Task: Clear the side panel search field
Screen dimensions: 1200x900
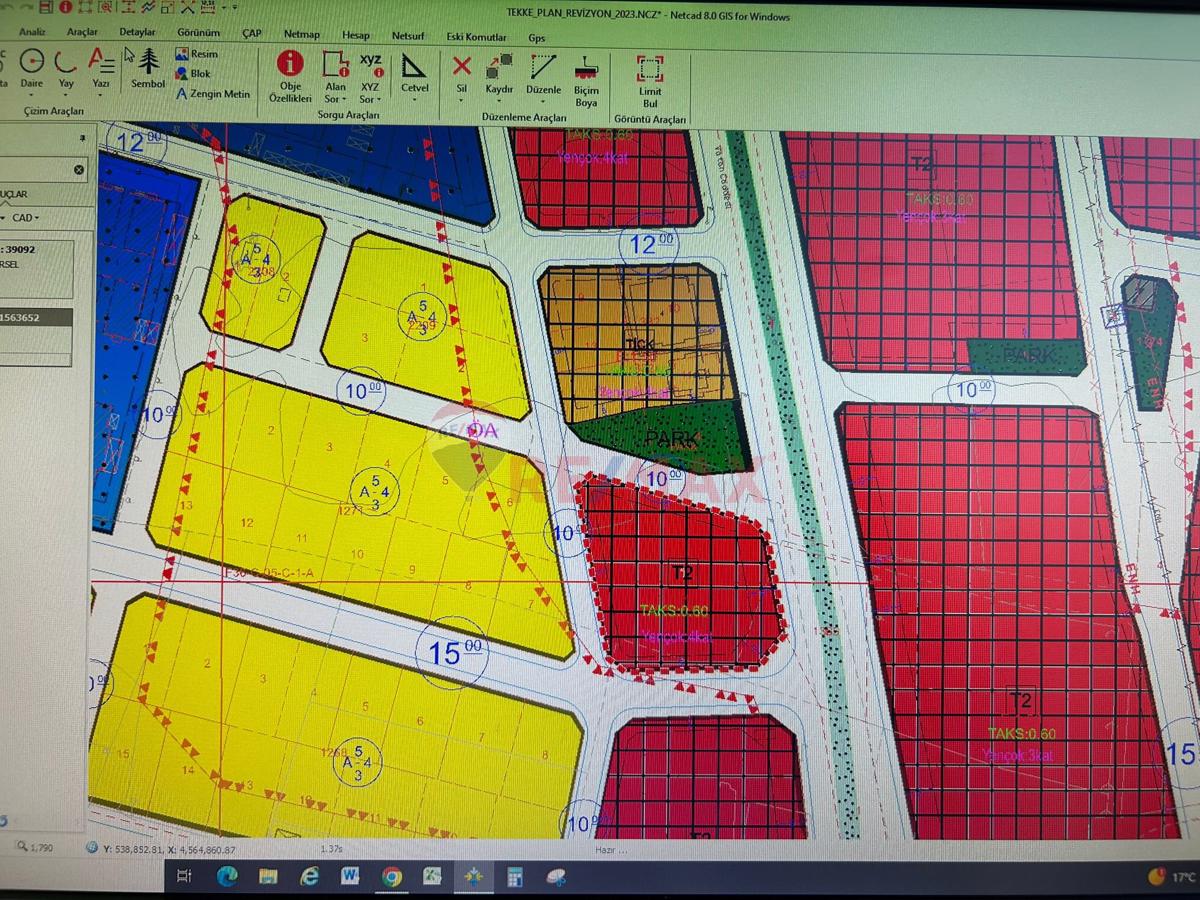Action: click(x=79, y=170)
